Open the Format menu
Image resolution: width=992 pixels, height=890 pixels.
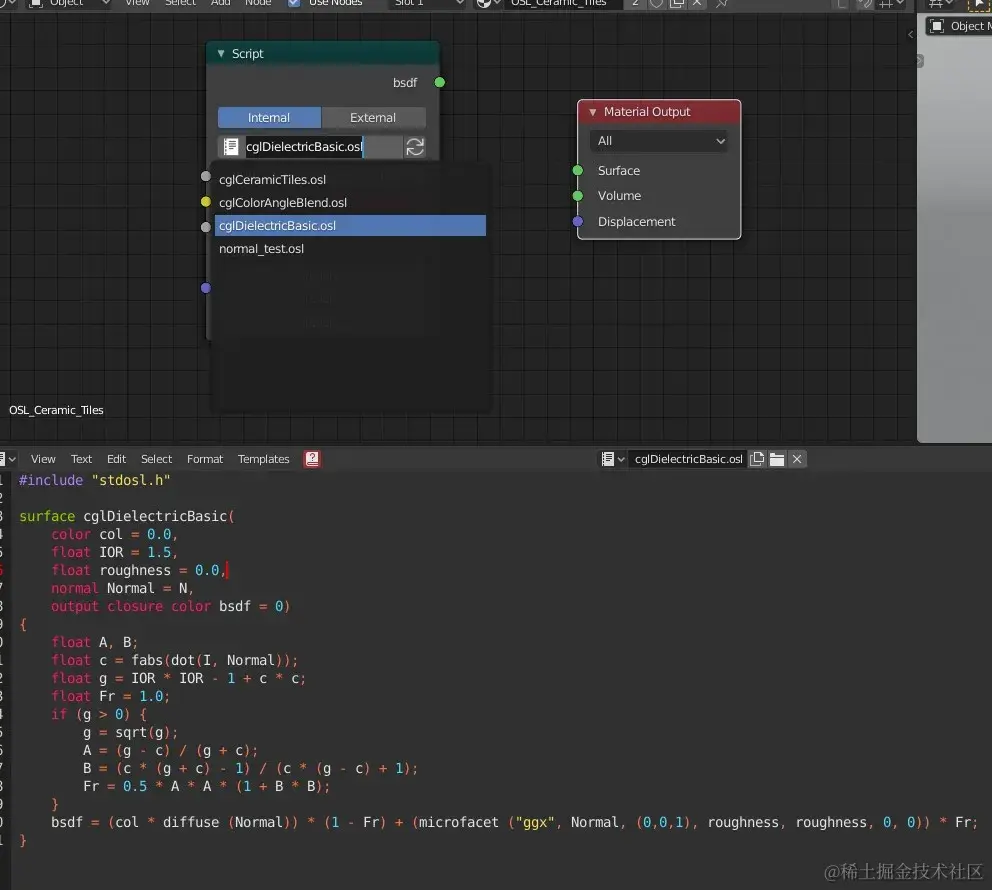pyautogui.click(x=205, y=459)
